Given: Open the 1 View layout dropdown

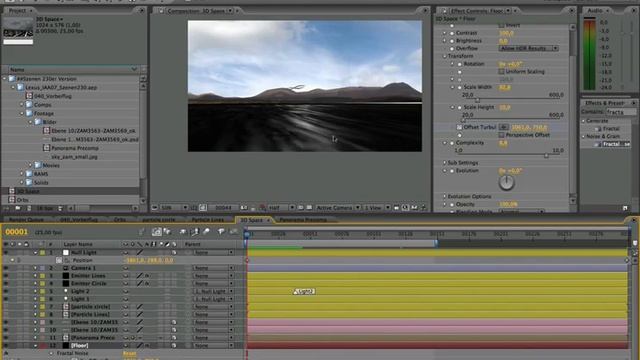Looking at the screenshot, I should (x=377, y=208).
